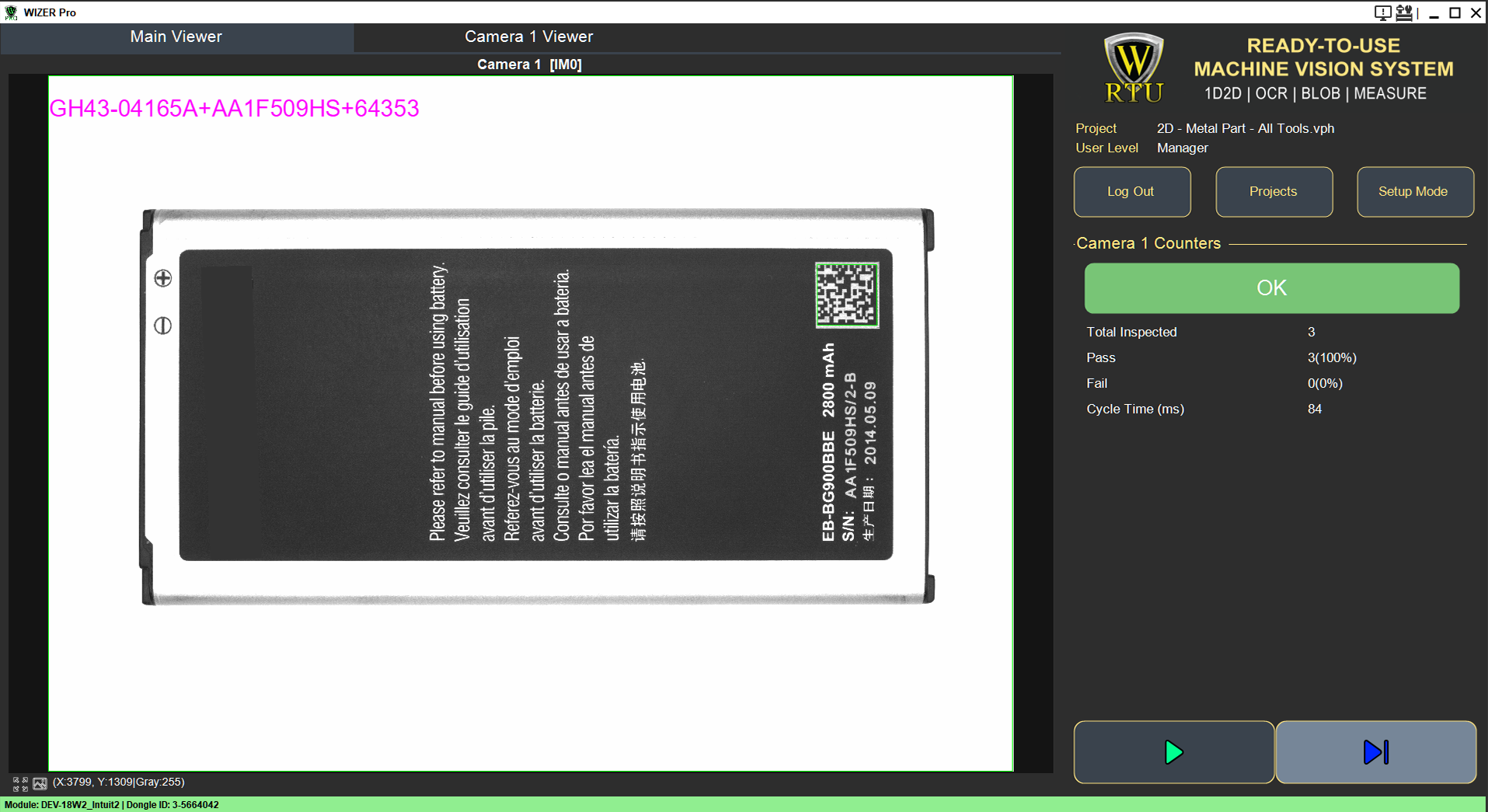Viewport: 1488px width, 812px height.
Task: Close the WIZER Pro window
Action: point(1476,12)
